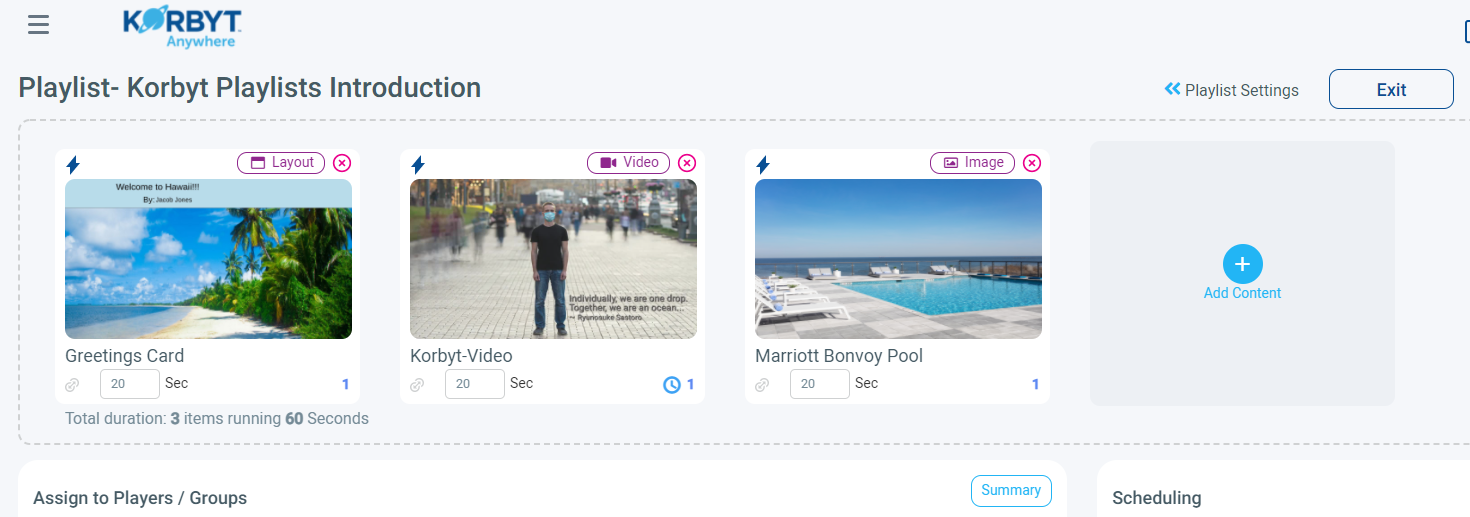Click the Scheduling heading
The height and width of the screenshot is (517, 1470).
click(1157, 498)
